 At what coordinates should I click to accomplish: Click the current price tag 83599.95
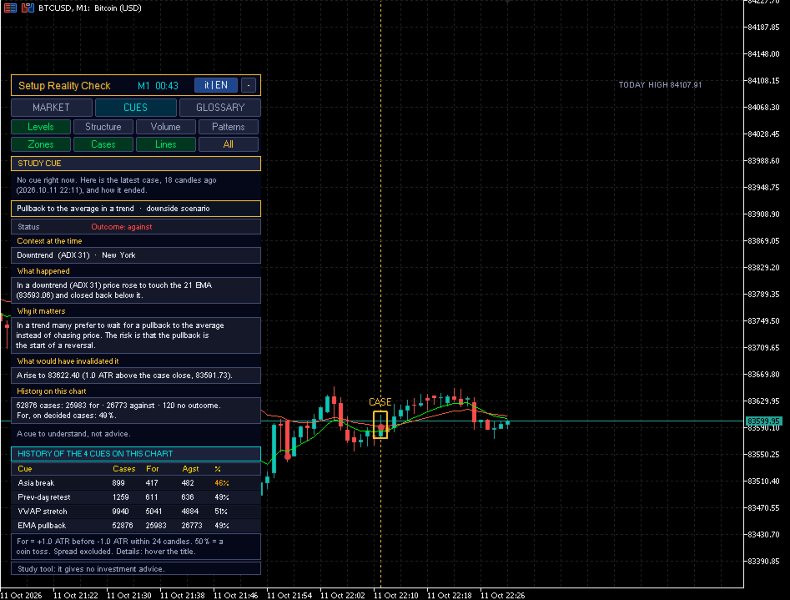(x=763, y=421)
